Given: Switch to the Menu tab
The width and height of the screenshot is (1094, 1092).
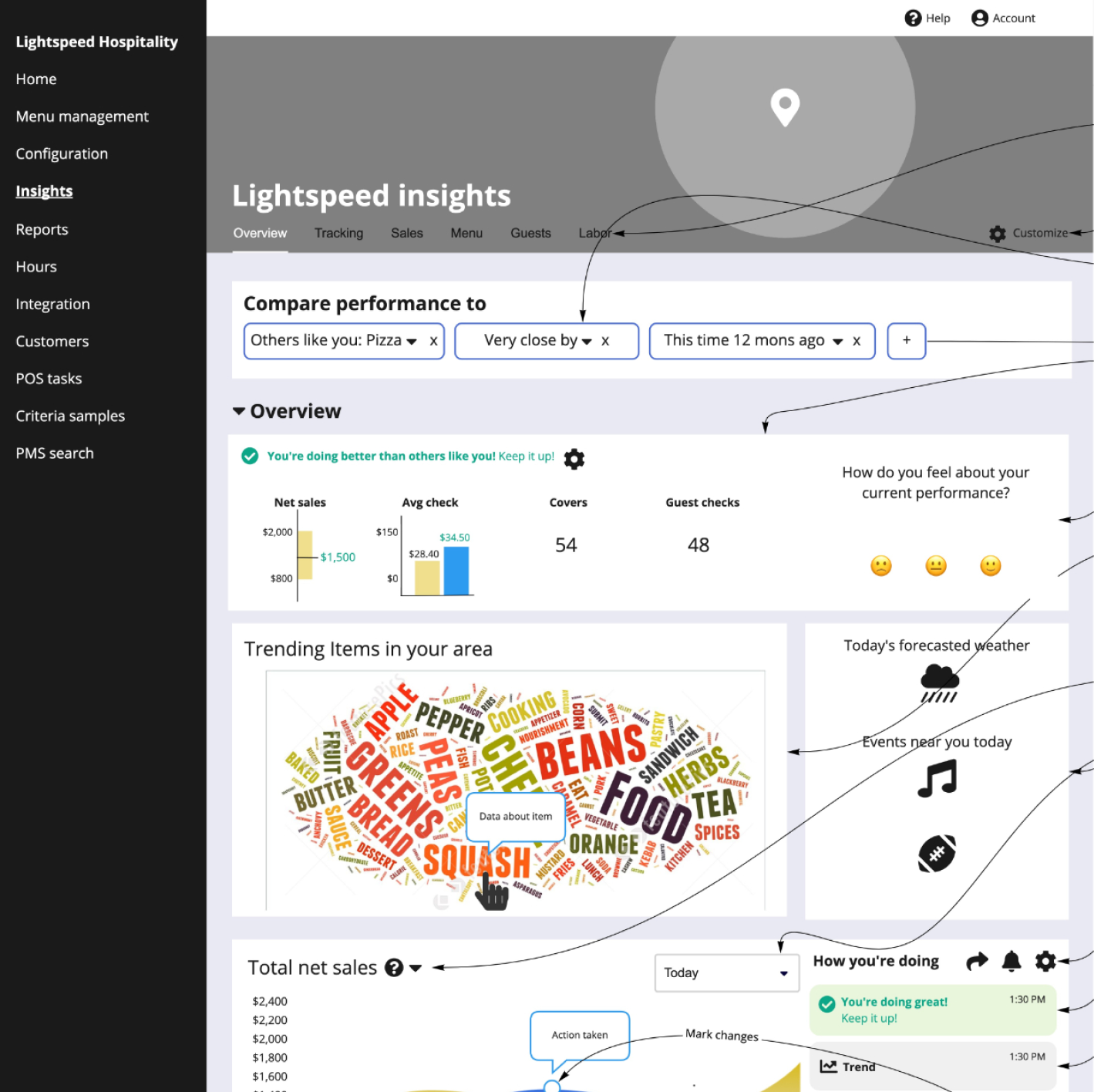Looking at the screenshot, I should tap(466, 233).
